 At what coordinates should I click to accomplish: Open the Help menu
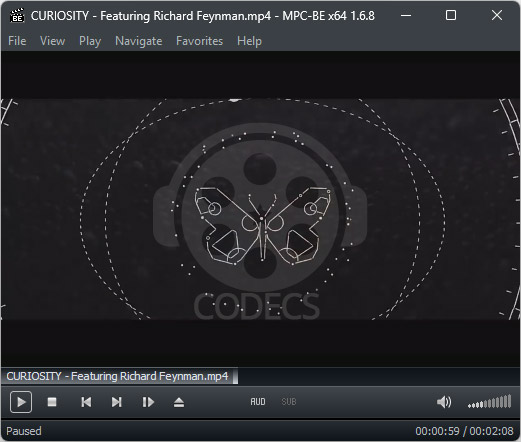[x=249, y=41]
